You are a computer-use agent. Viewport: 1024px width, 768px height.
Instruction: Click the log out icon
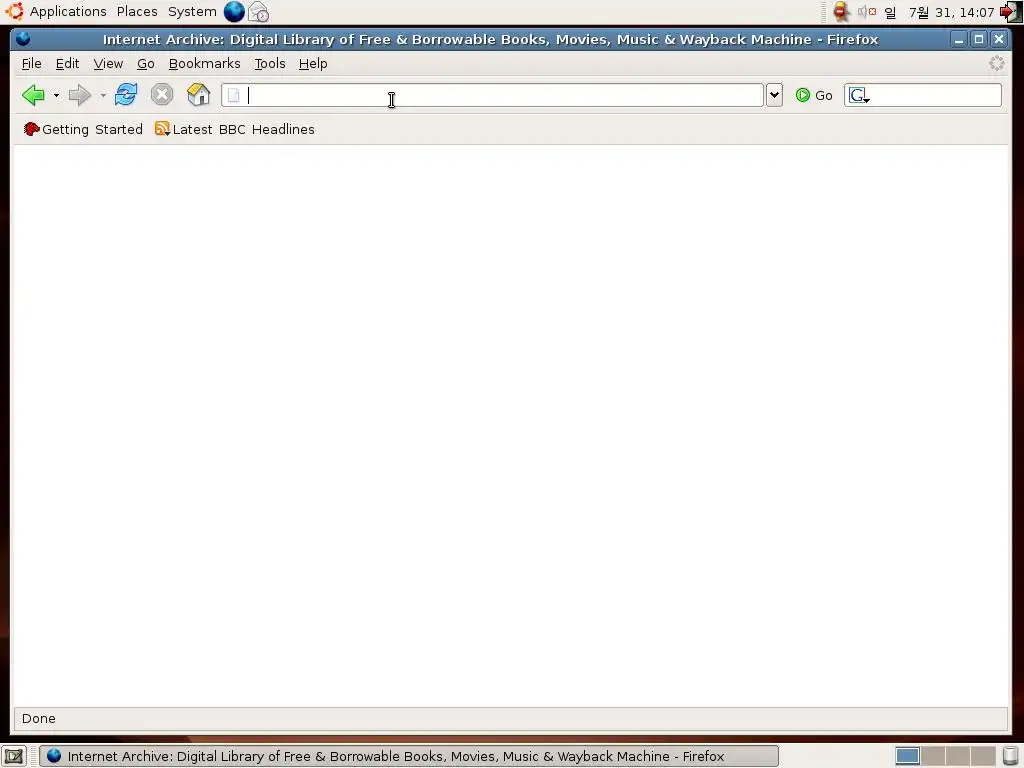coord(1010,12)
